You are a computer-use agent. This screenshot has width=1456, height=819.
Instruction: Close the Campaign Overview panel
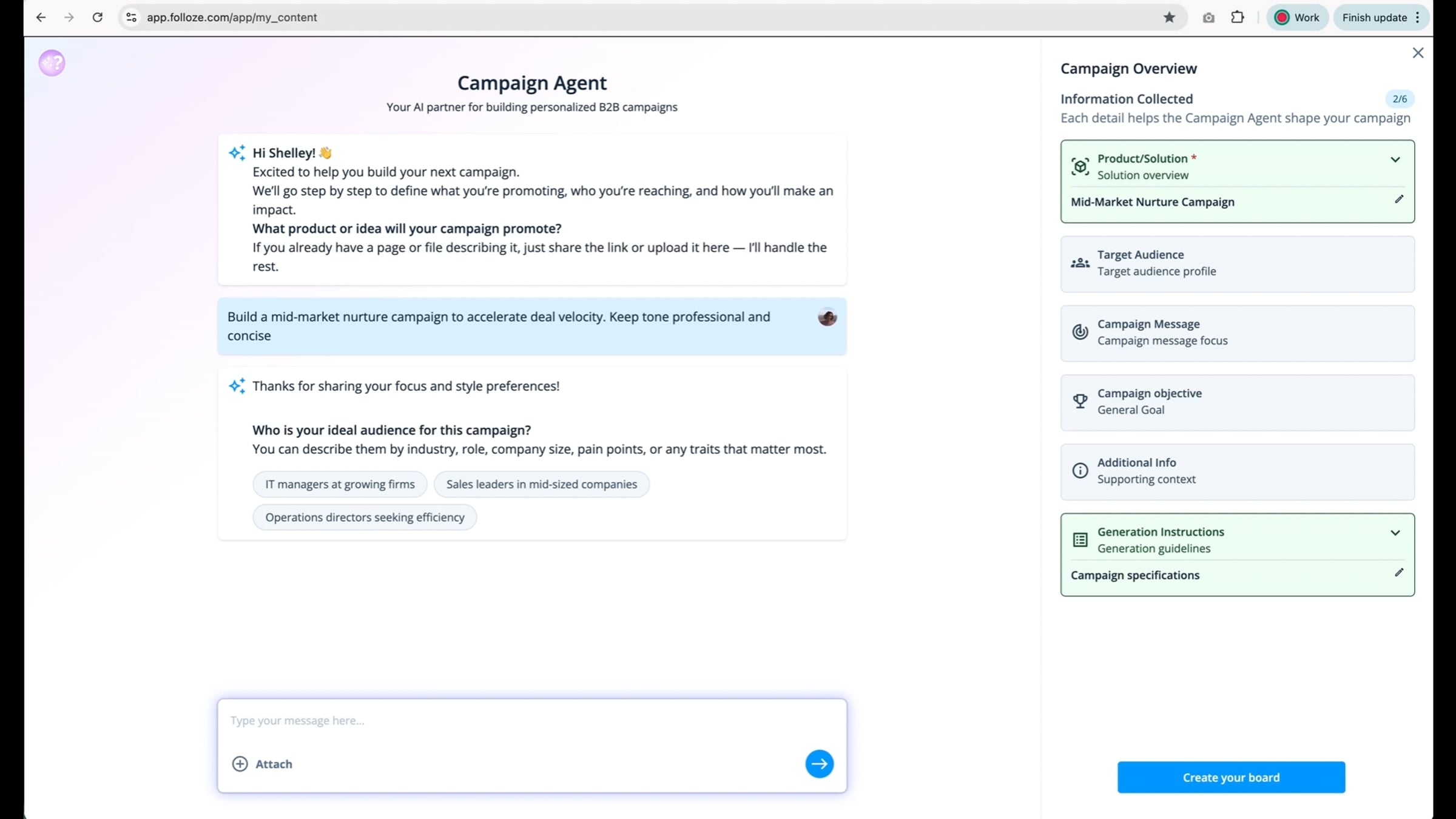(1418, 53)
